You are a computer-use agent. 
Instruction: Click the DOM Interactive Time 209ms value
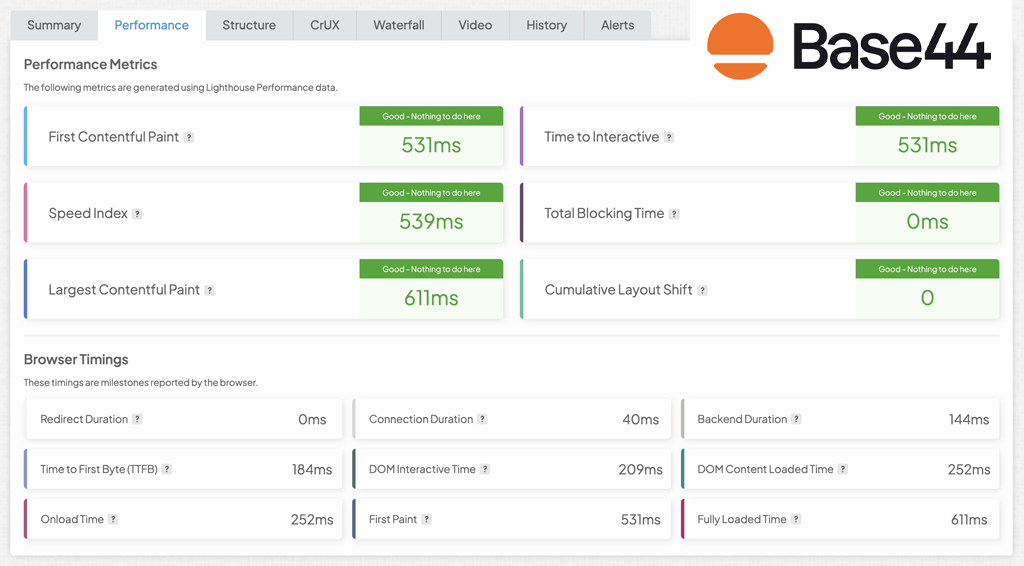tap(641, 469)
